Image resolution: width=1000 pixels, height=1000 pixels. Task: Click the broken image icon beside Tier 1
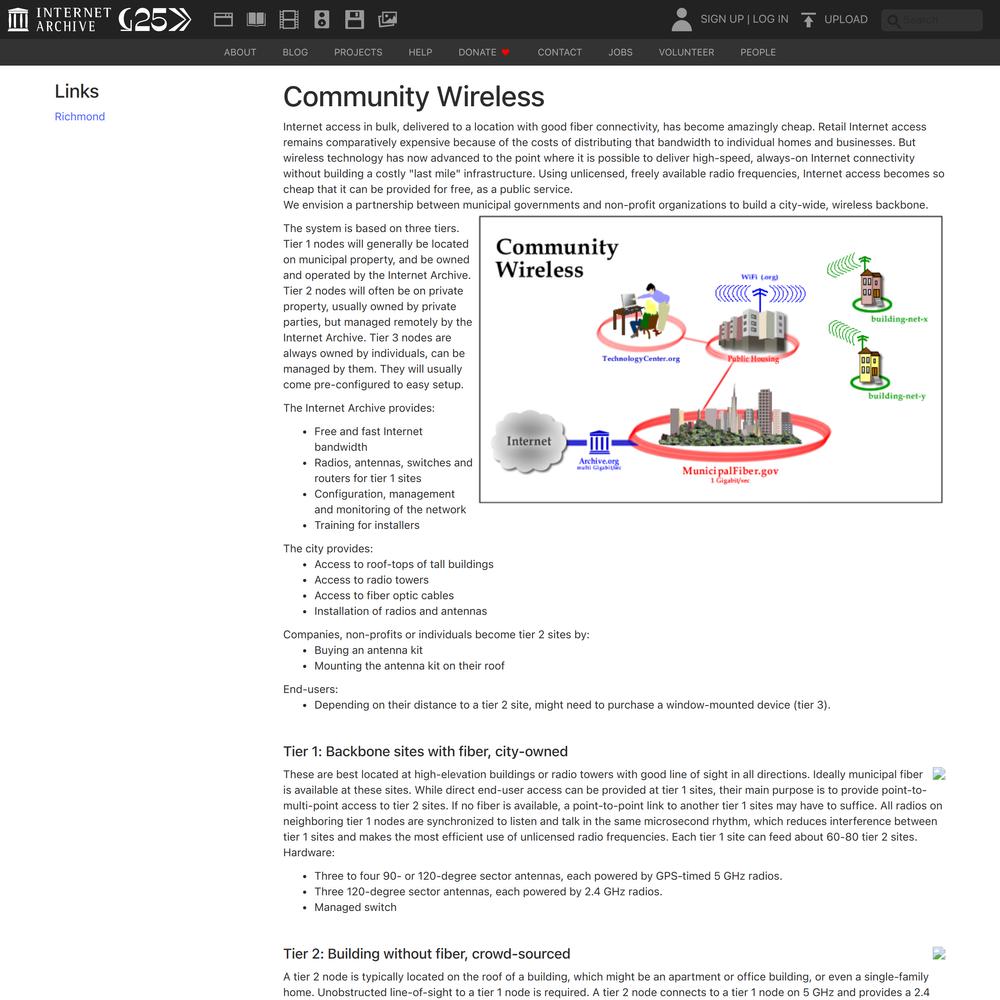pos(939,774)
